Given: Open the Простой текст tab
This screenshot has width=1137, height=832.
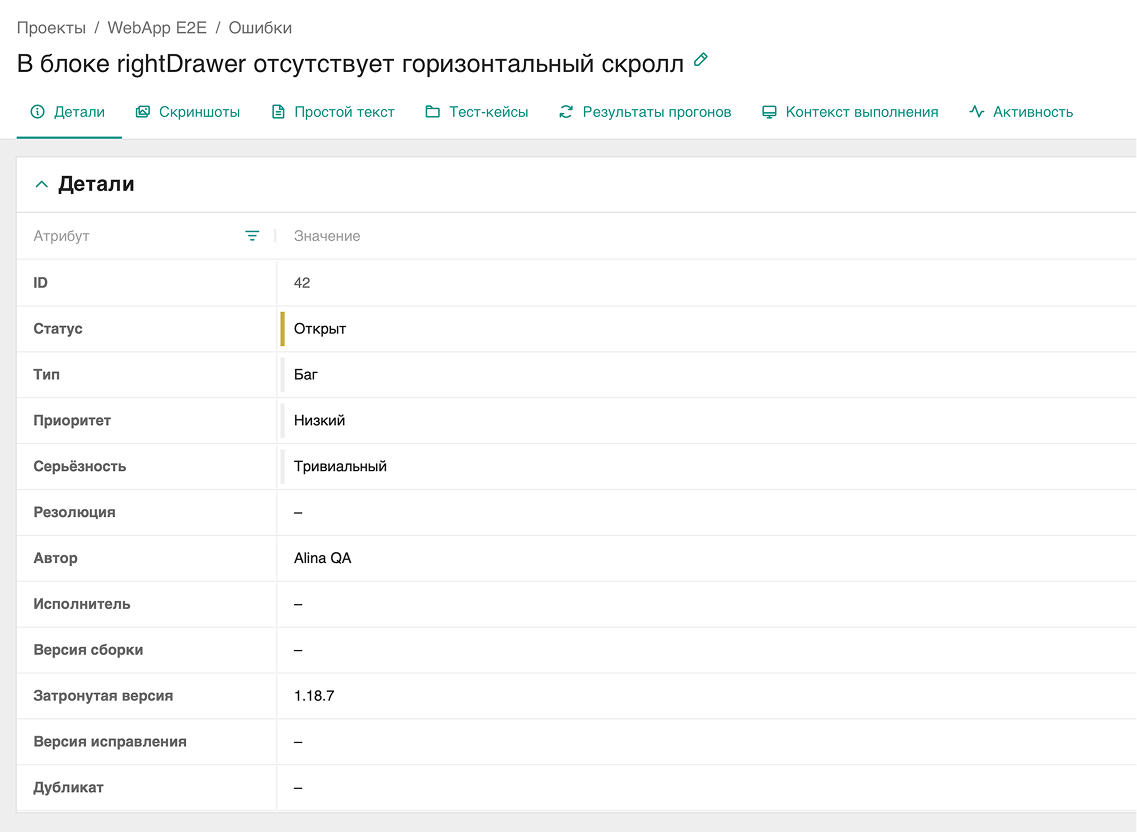Looking at the screenshot, I should pos(334,112).
